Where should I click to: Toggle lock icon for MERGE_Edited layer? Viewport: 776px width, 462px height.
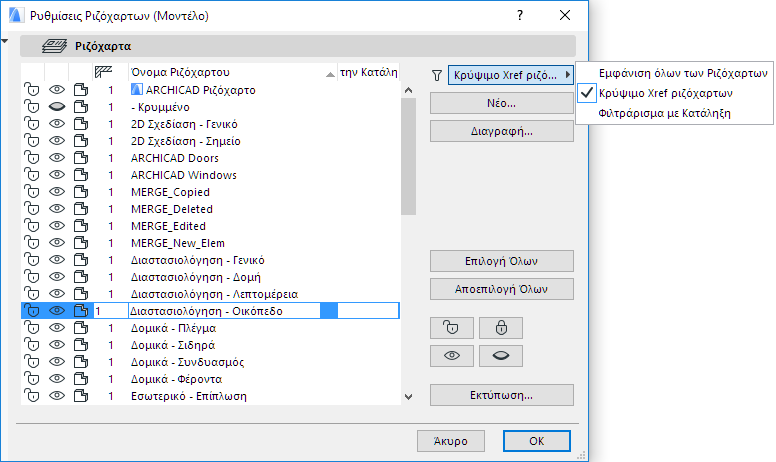coord(32,226)
